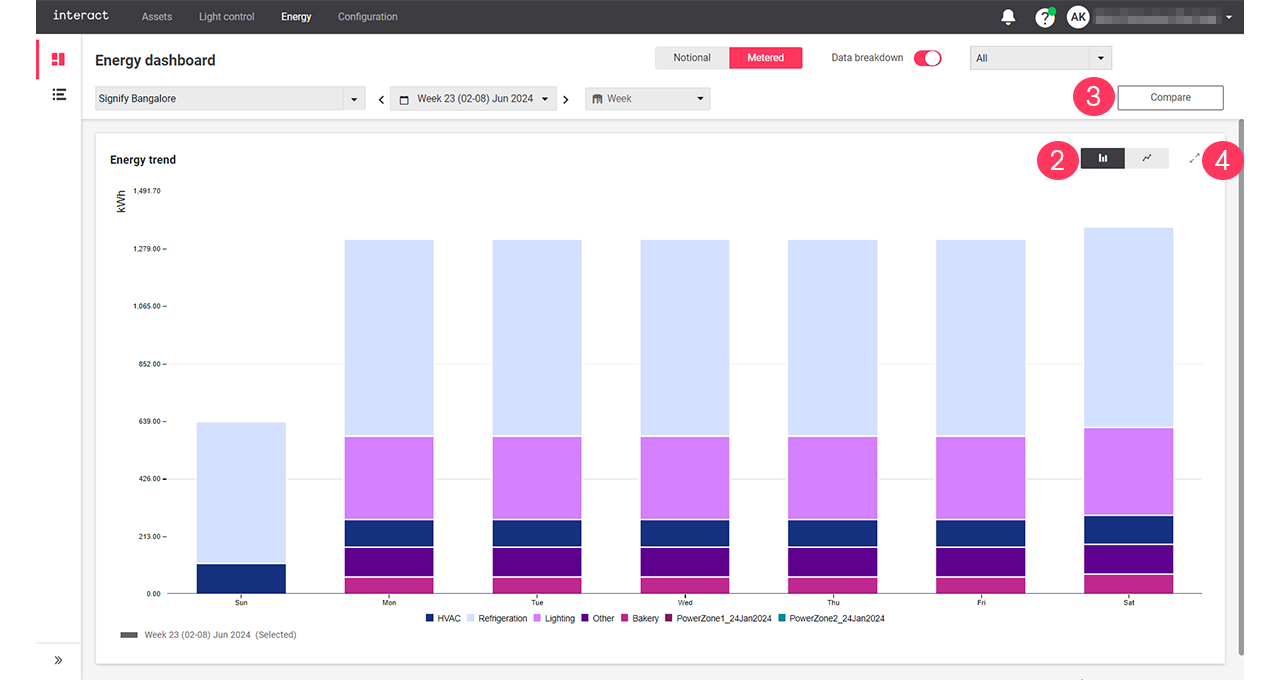Switch to line chart view icon
Viewport: 1280px width, 700px height.
coord(1146,158)
